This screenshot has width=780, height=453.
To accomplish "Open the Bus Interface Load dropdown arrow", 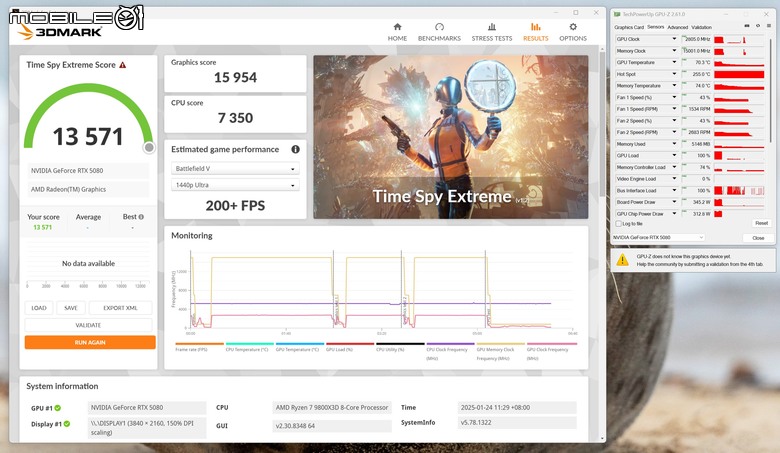I will click(674, 190).
